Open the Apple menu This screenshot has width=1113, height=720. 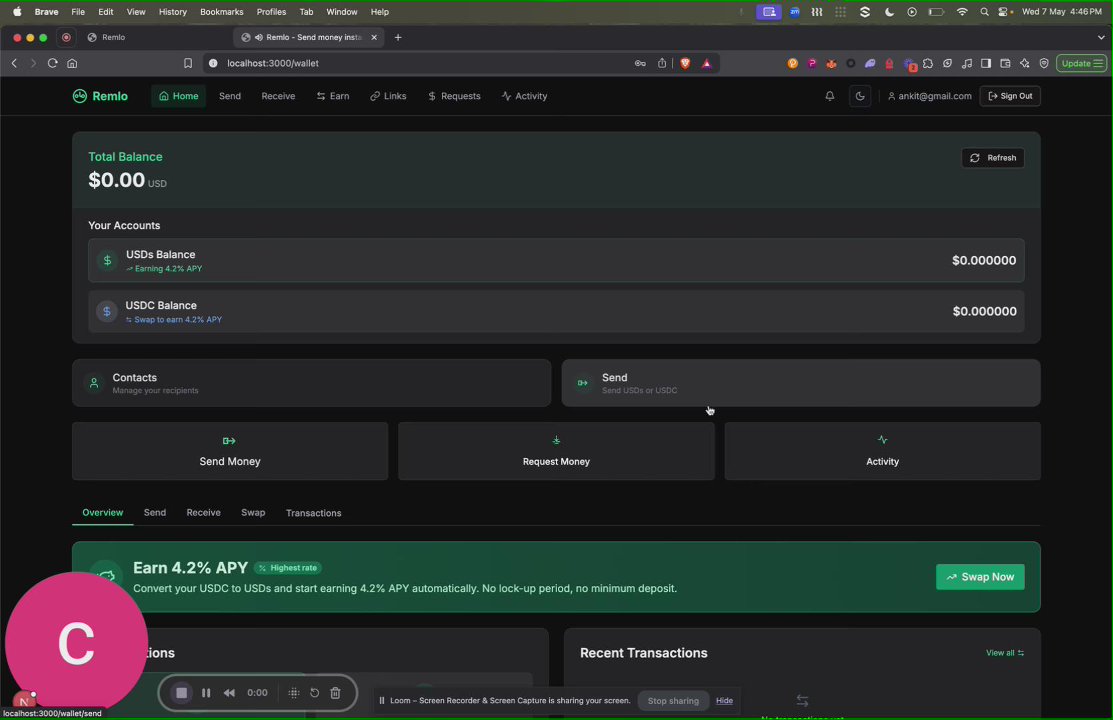pos(17,12)
